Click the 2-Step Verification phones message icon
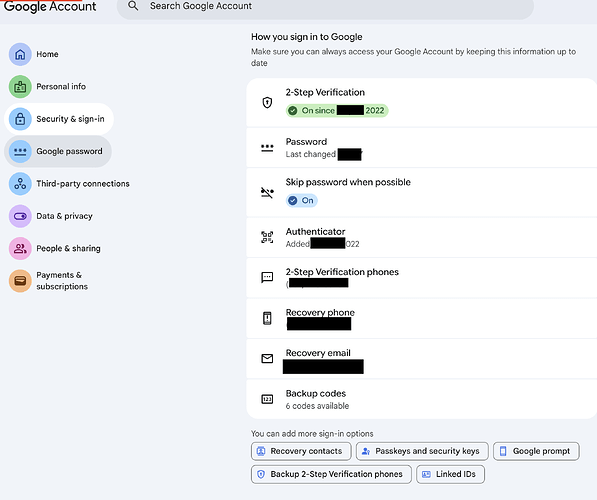The image size is (597, 500). 267,277
